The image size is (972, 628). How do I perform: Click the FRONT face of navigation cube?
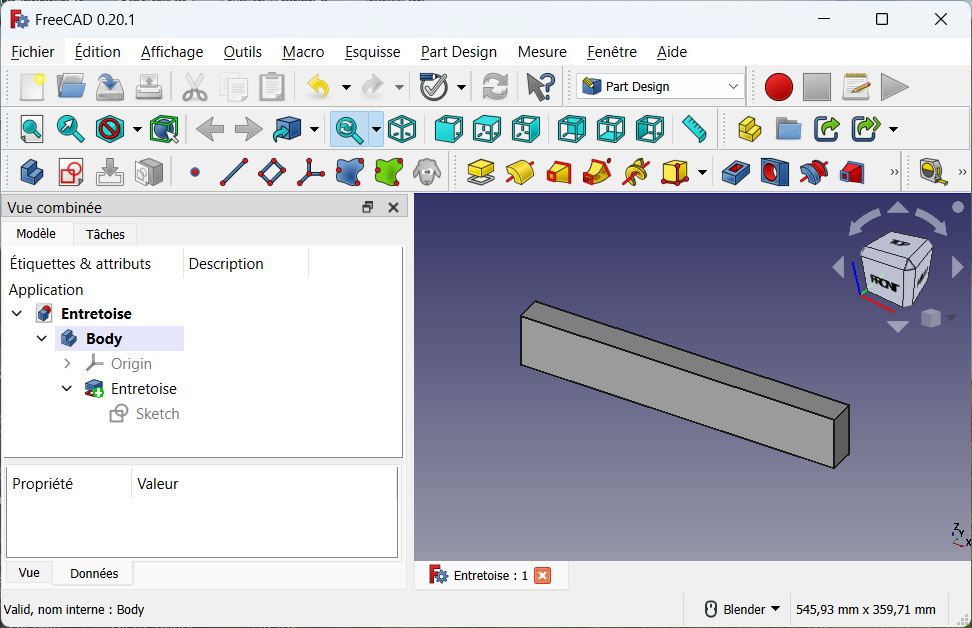pyautogui.click(x=885, y=282)
